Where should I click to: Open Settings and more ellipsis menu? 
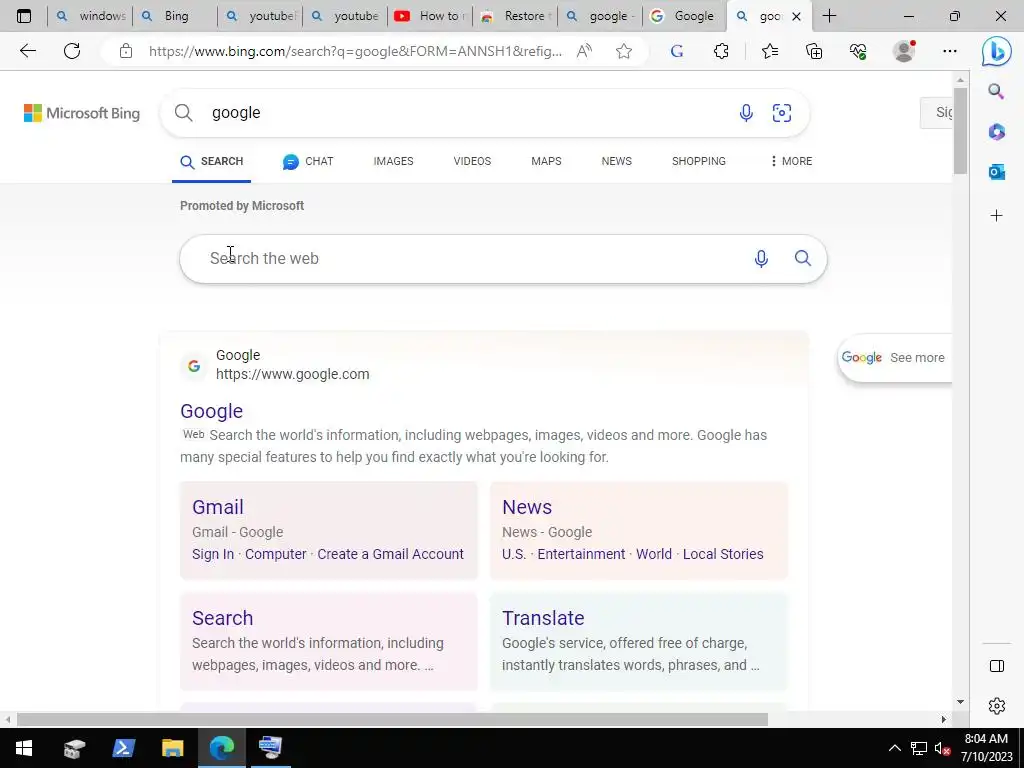(950, 51)
